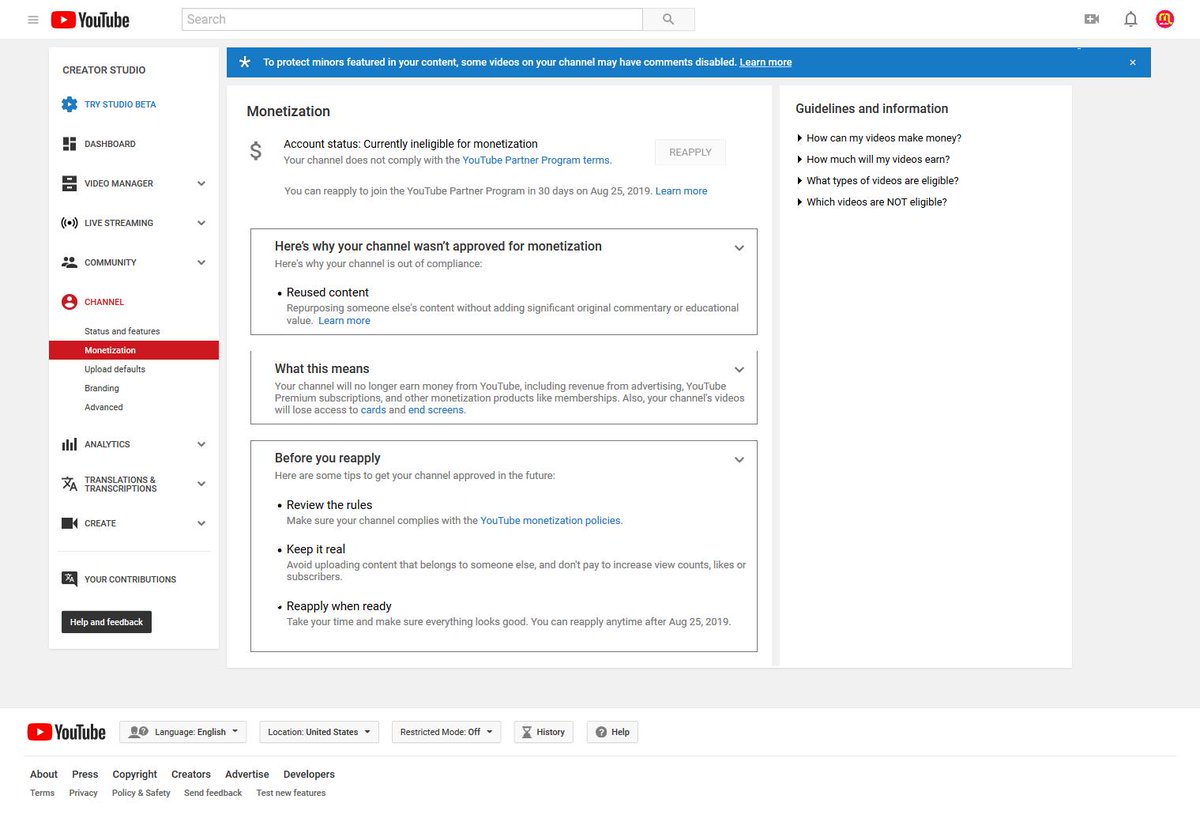Expand 'How much will my videos earn?'

(x=873, y=159)
